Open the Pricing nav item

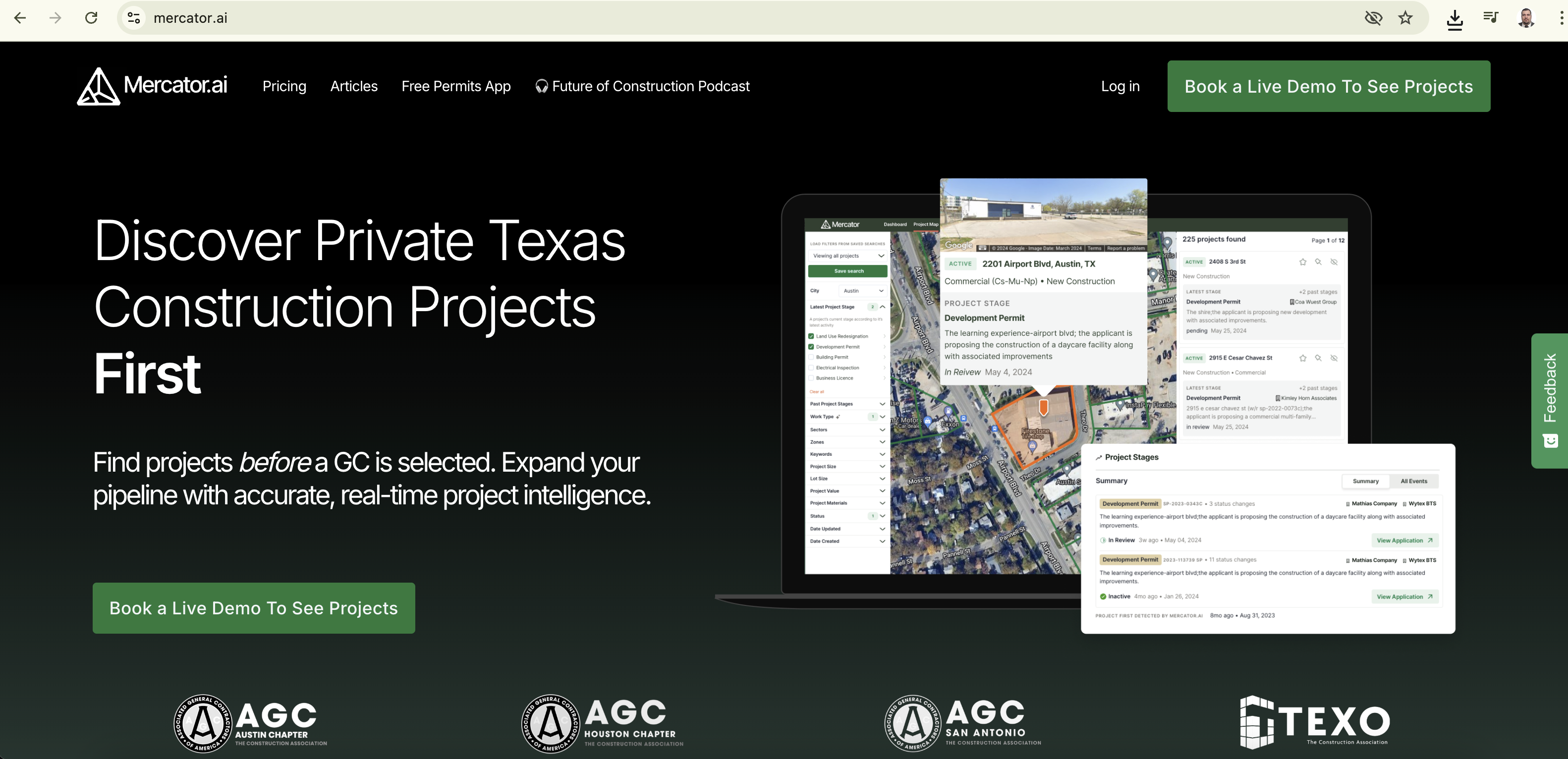(284, 86)
